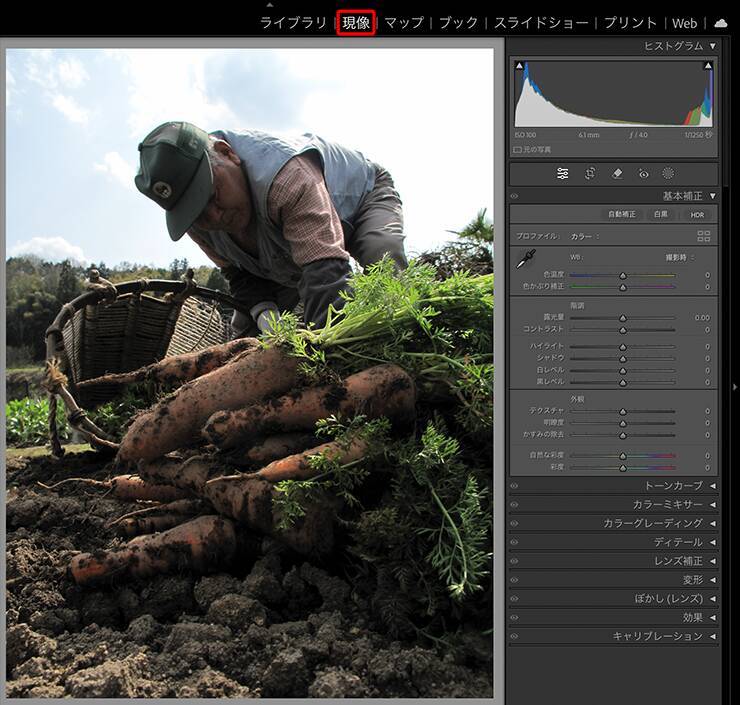This screenshot has height=705, width=740.
Task: Click the 自動補正 button
Action: coord(621,214)
